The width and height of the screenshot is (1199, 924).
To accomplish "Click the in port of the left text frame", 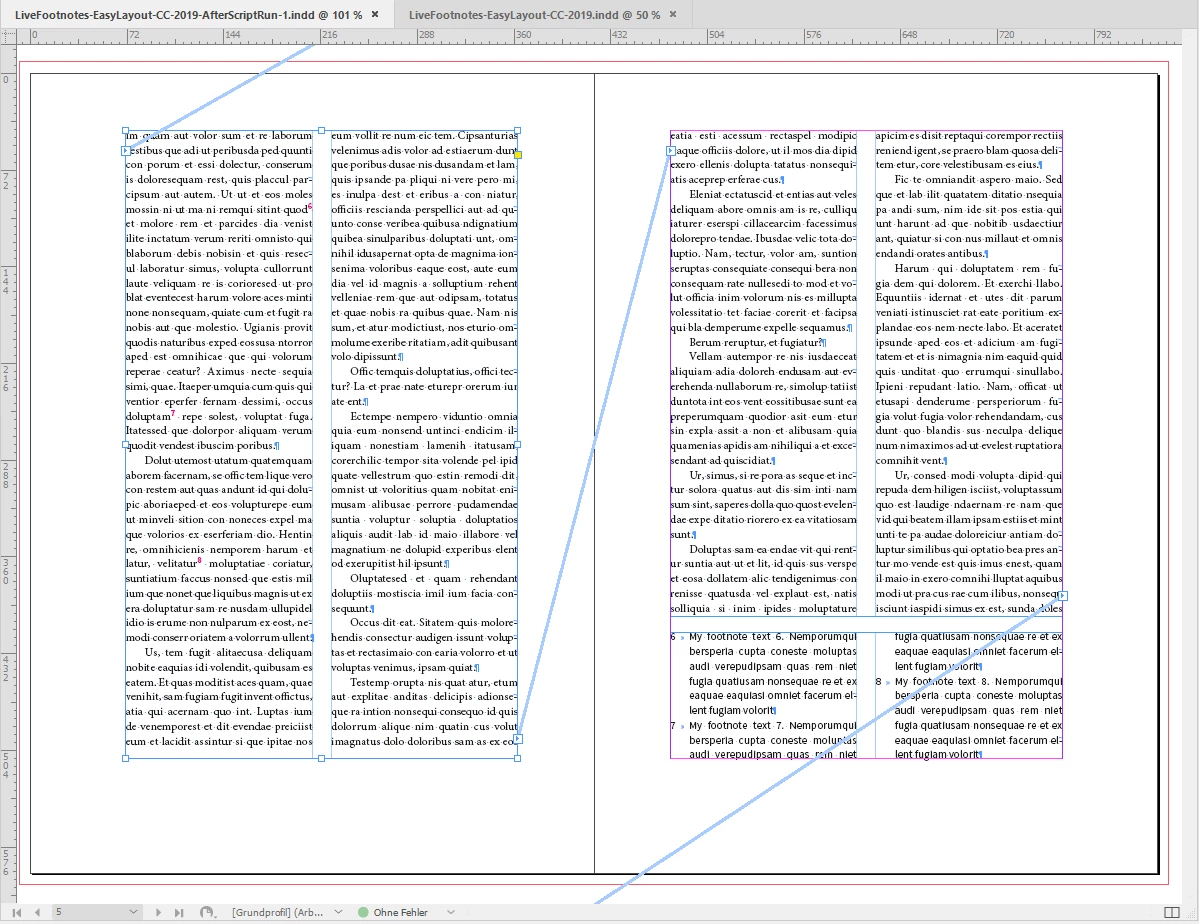I will (x=125, y=151).
